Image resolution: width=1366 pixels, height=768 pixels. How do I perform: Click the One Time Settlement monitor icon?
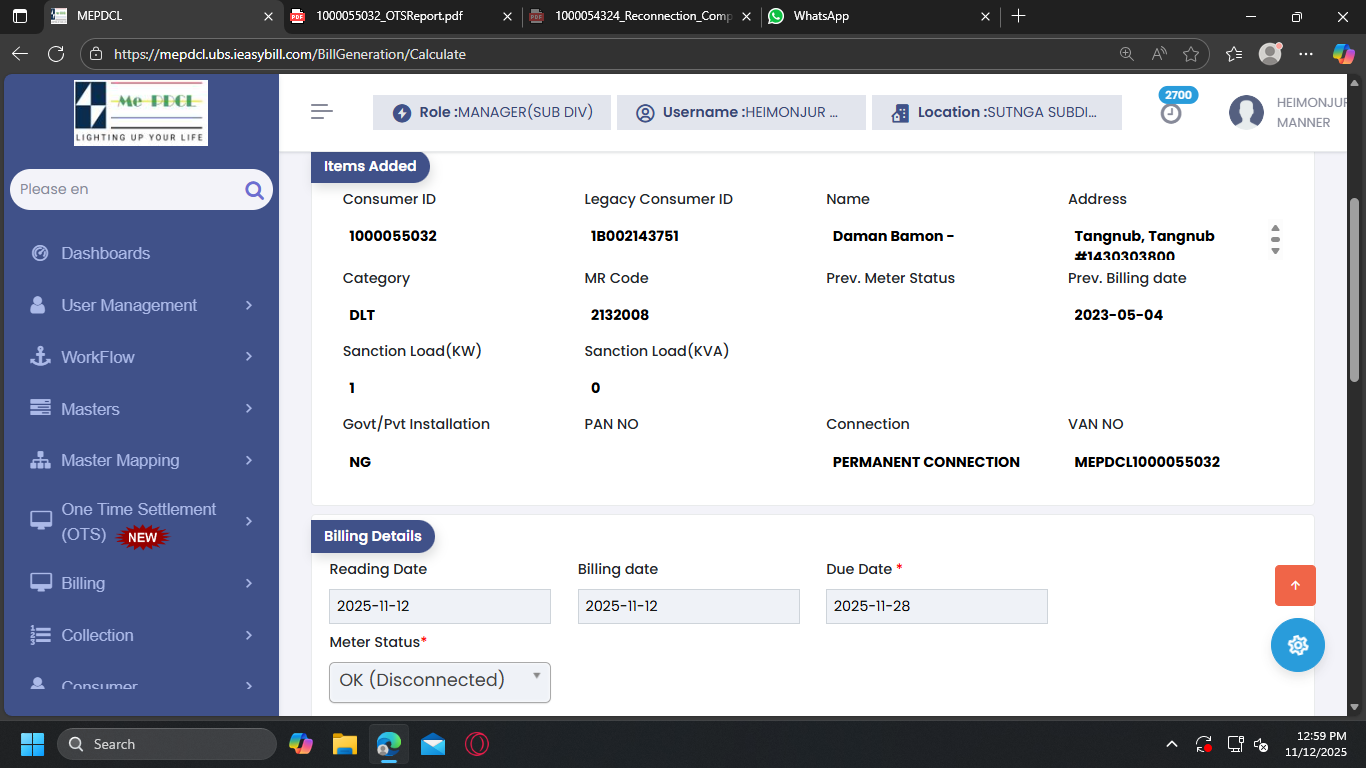[41, 521]
